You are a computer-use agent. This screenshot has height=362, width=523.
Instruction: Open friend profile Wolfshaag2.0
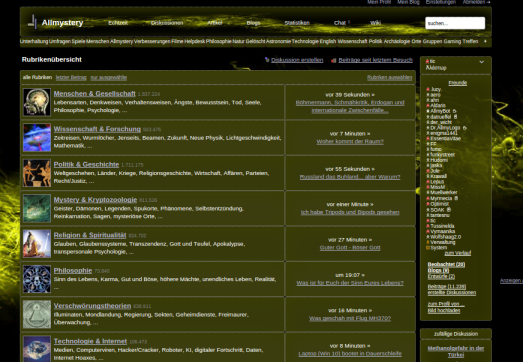coord(445,237)
